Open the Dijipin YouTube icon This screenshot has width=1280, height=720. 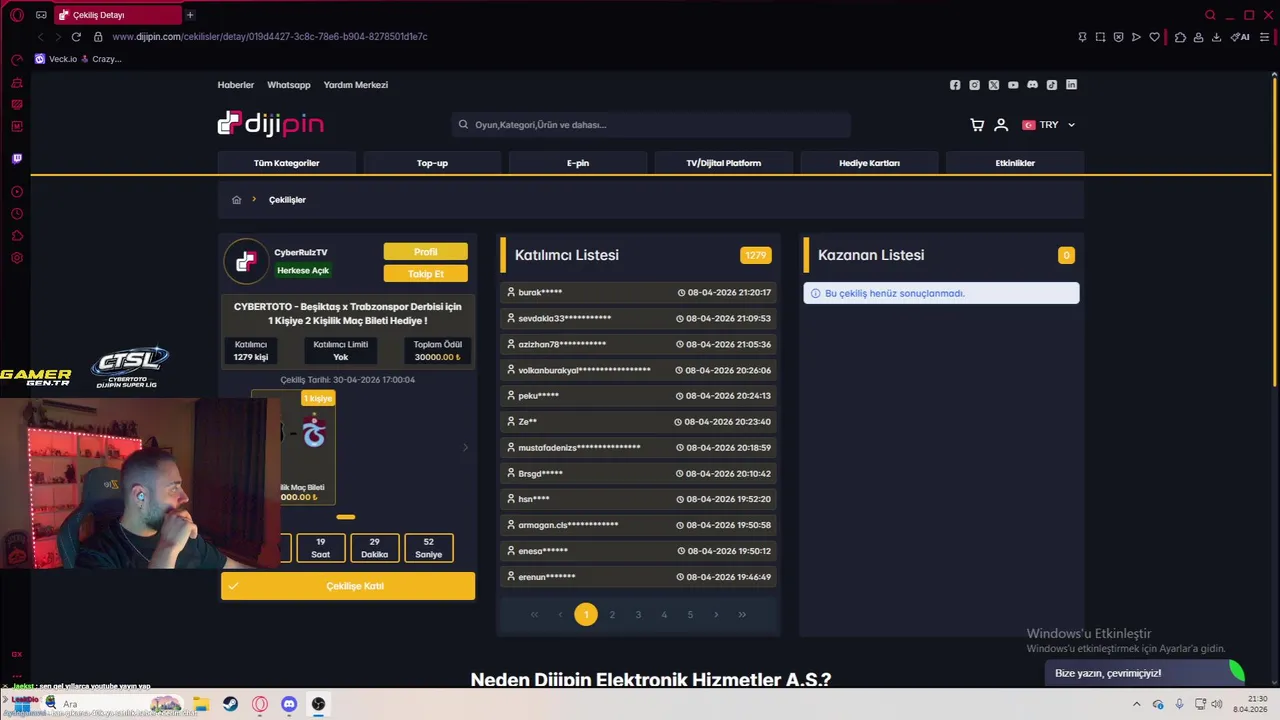[1013, 85]
